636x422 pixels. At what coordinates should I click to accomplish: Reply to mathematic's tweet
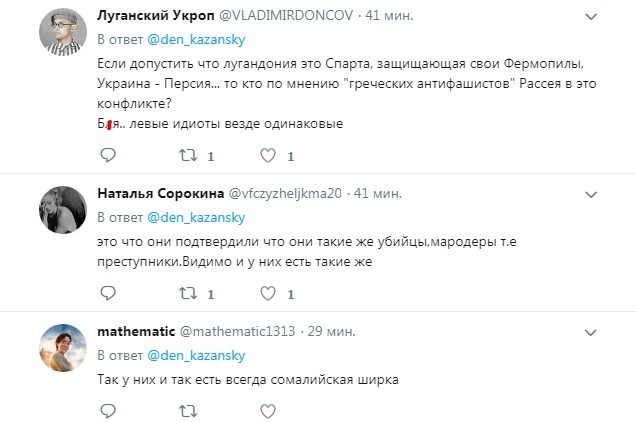tap(109, 409)
